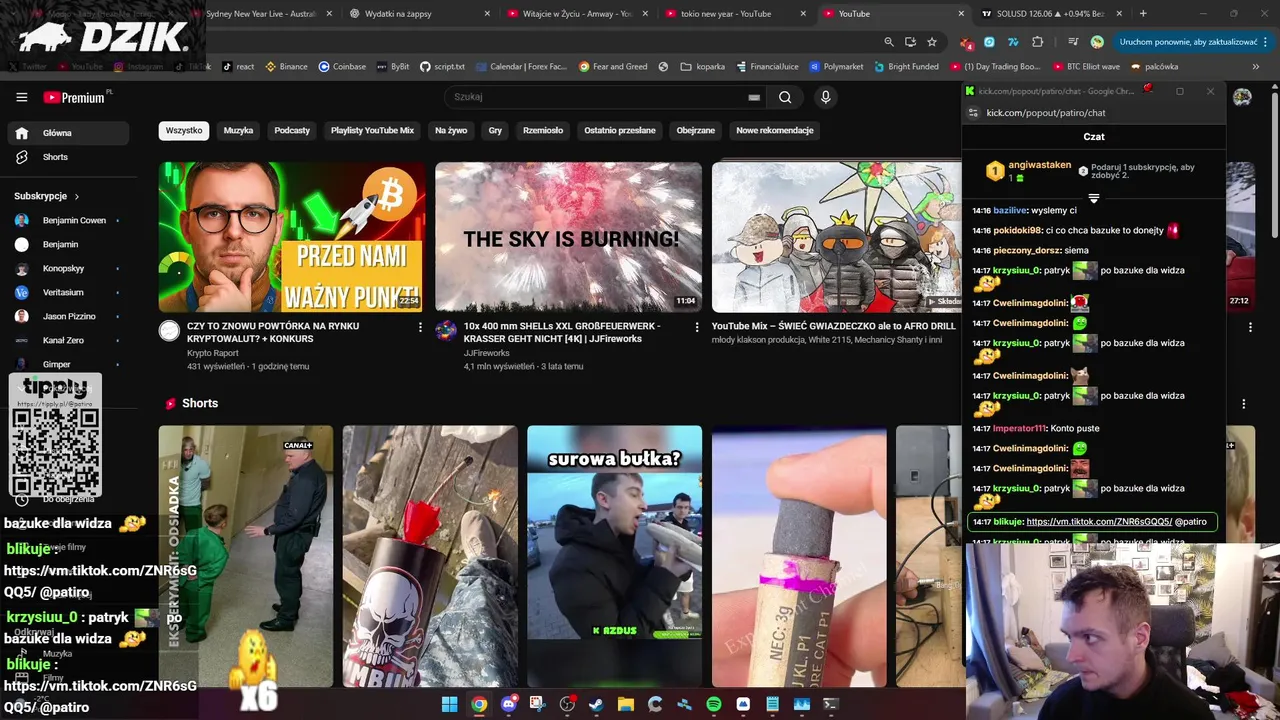Expand the Subskrypcje section arrow
The width and height of the screenshot is (1280, 720).
pyautogui.click(x=76, y=196)
